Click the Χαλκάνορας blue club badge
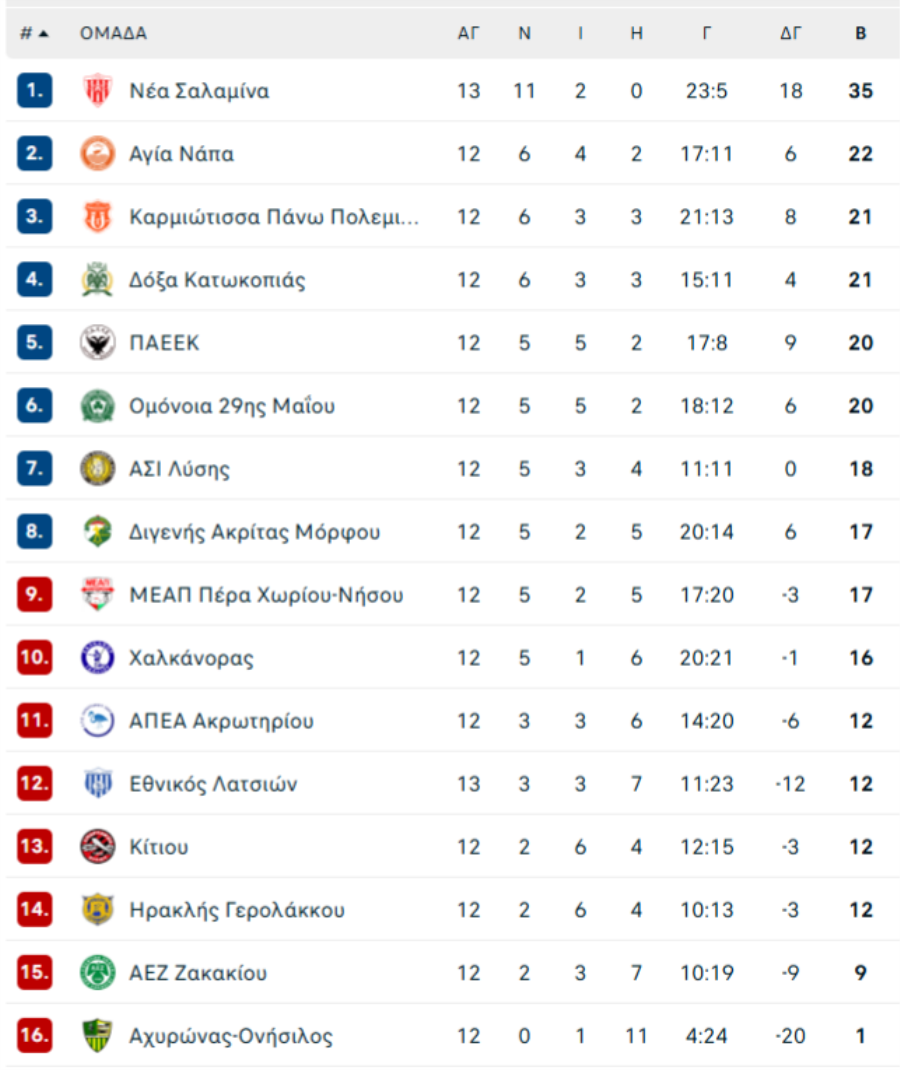 point(97,658)
